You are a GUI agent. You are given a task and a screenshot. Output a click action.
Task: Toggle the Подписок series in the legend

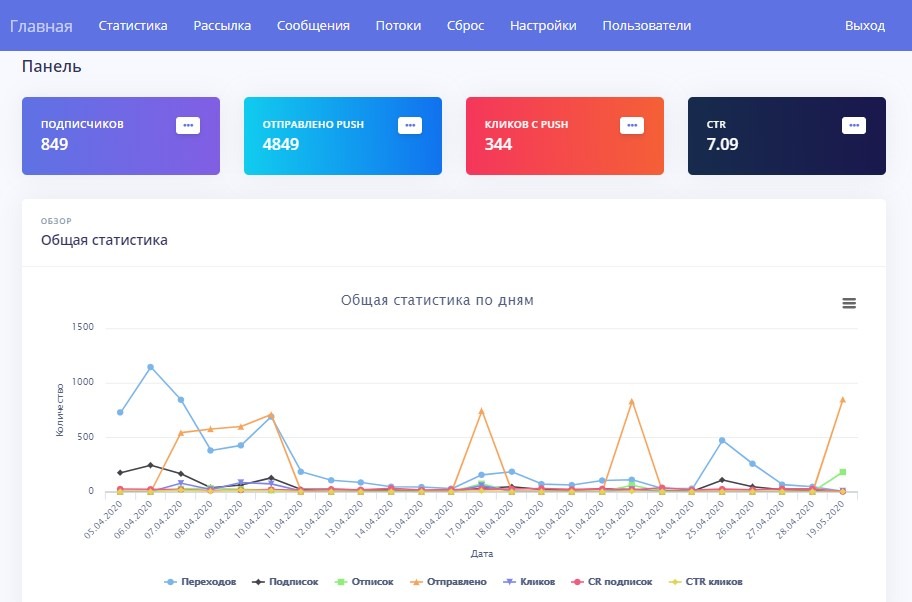pos(286,582)
